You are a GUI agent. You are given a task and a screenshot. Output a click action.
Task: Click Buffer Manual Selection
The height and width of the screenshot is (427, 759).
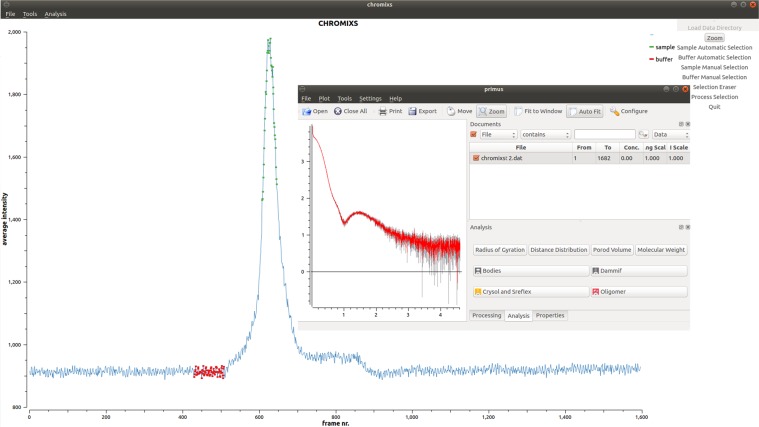click(714, 77)
